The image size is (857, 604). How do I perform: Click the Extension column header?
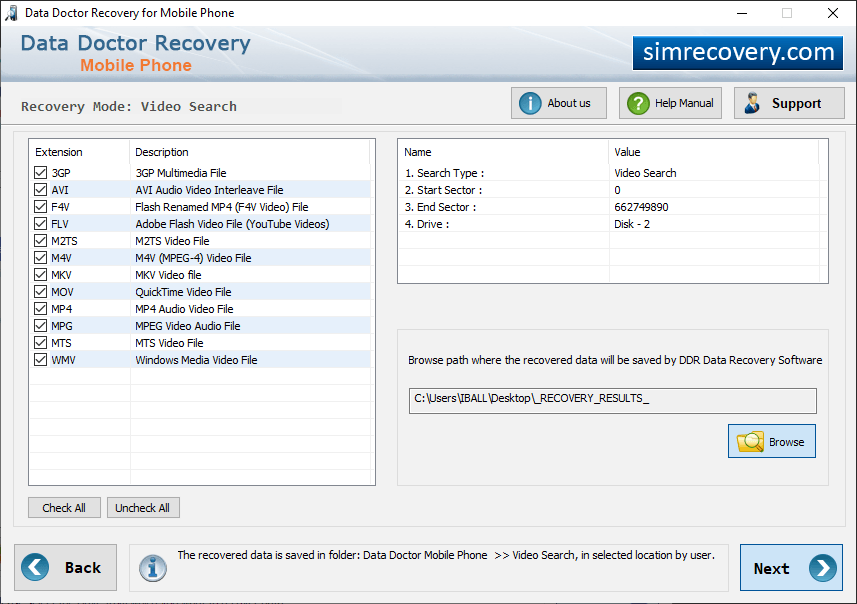pos(79,152)
